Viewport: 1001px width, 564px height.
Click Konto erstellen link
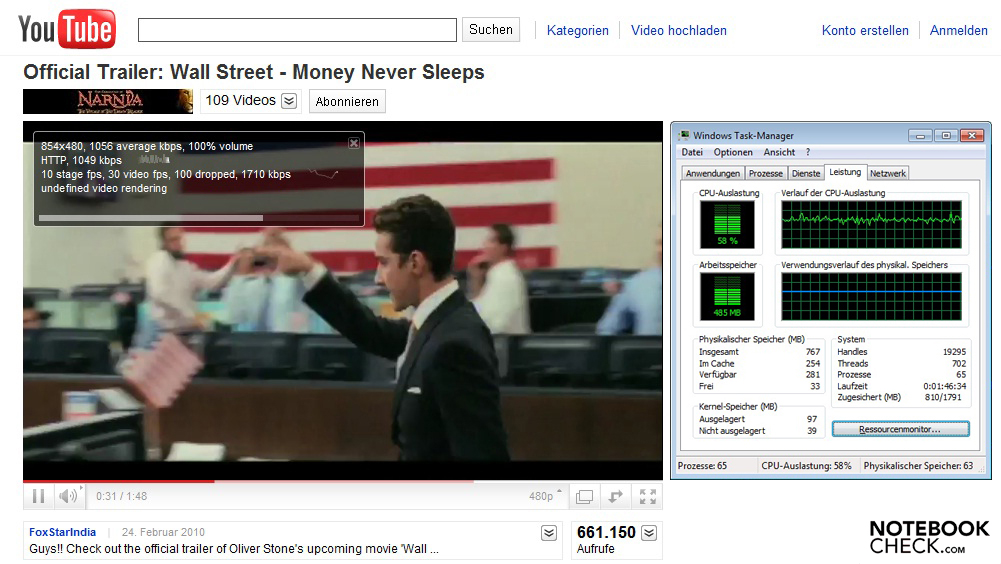coord(865,30)
